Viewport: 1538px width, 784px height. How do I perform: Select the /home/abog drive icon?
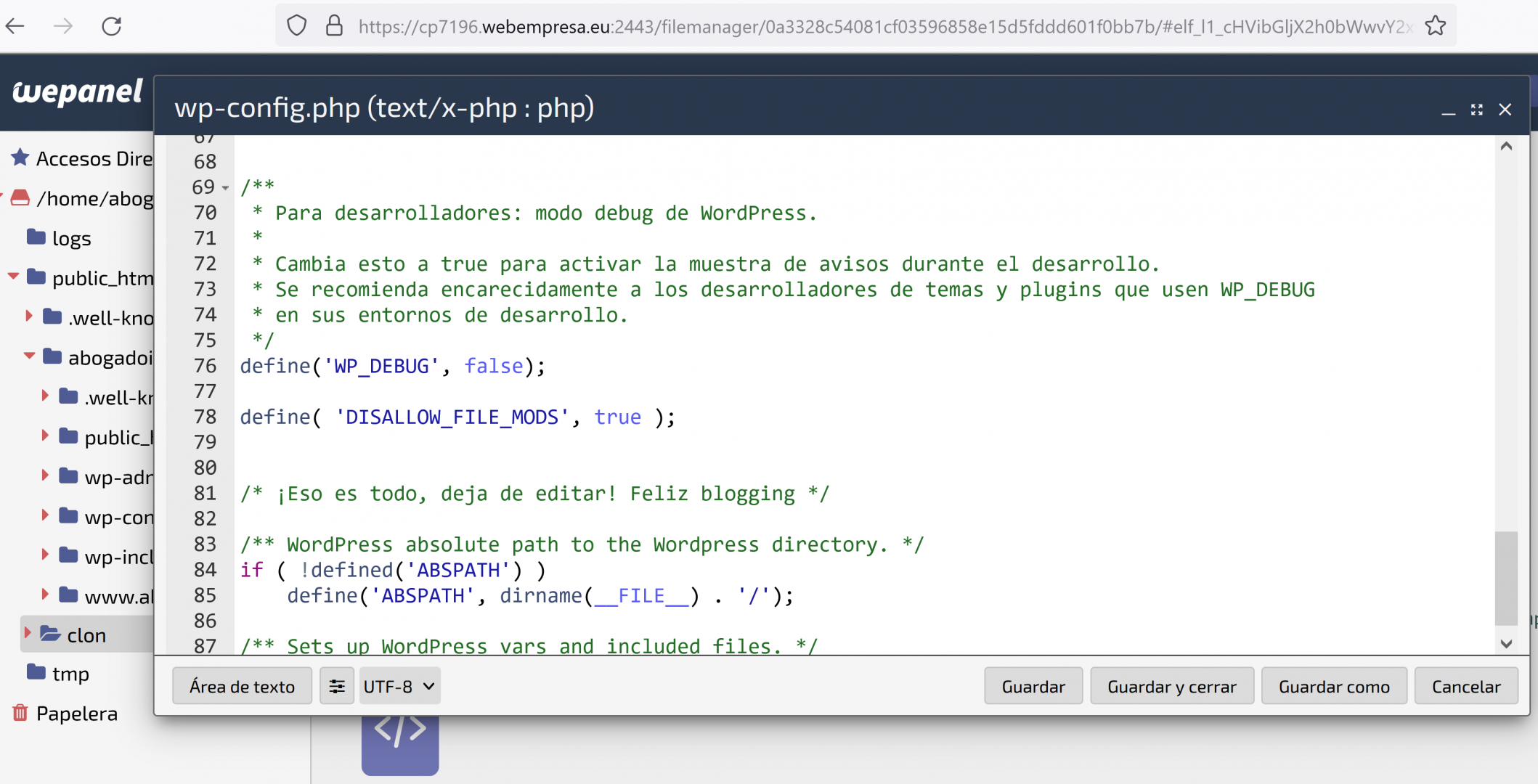(x=20, y=197)
